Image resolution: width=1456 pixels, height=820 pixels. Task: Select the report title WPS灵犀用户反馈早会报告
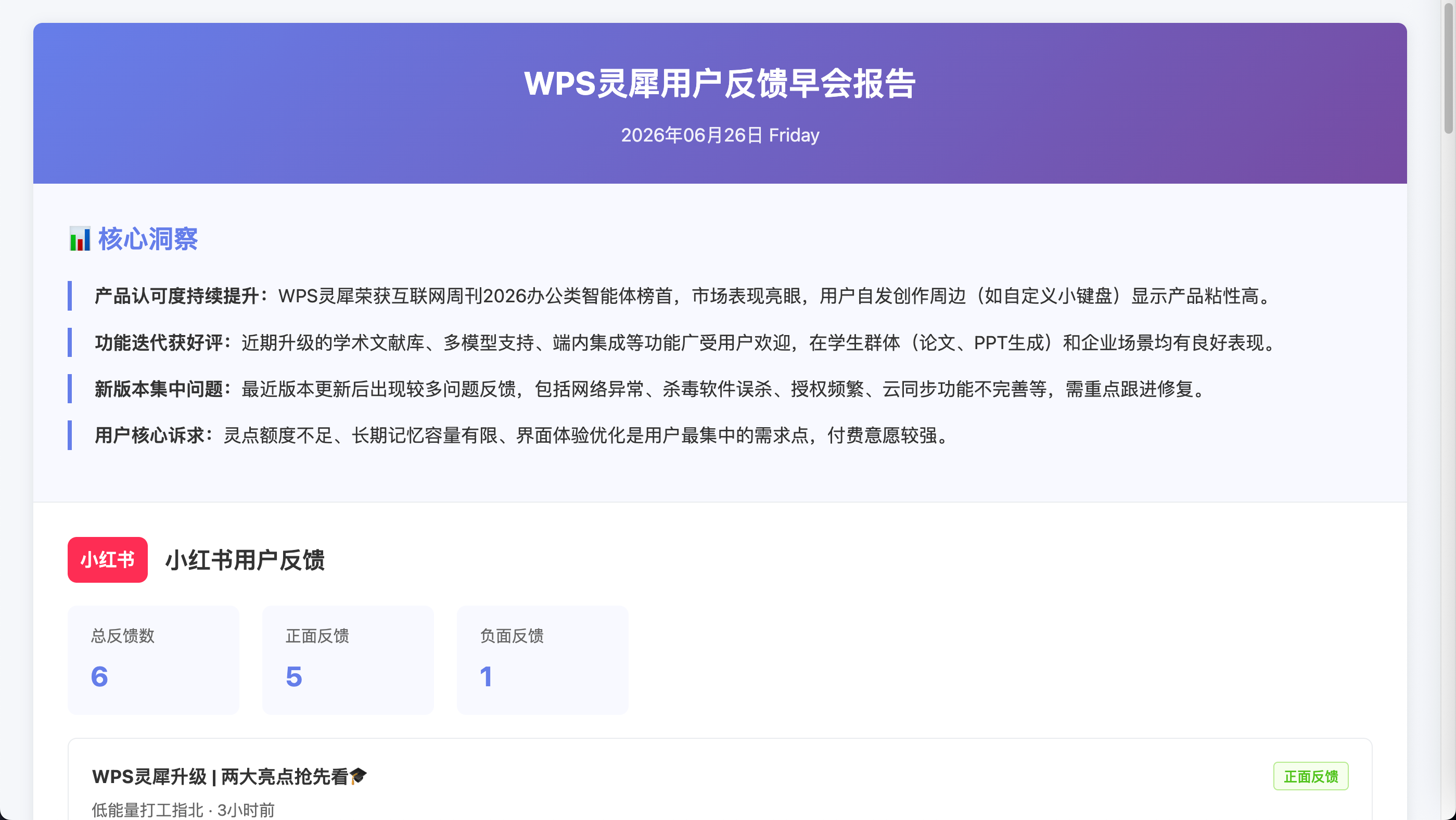pyautogui.click(x=720, y=84)
